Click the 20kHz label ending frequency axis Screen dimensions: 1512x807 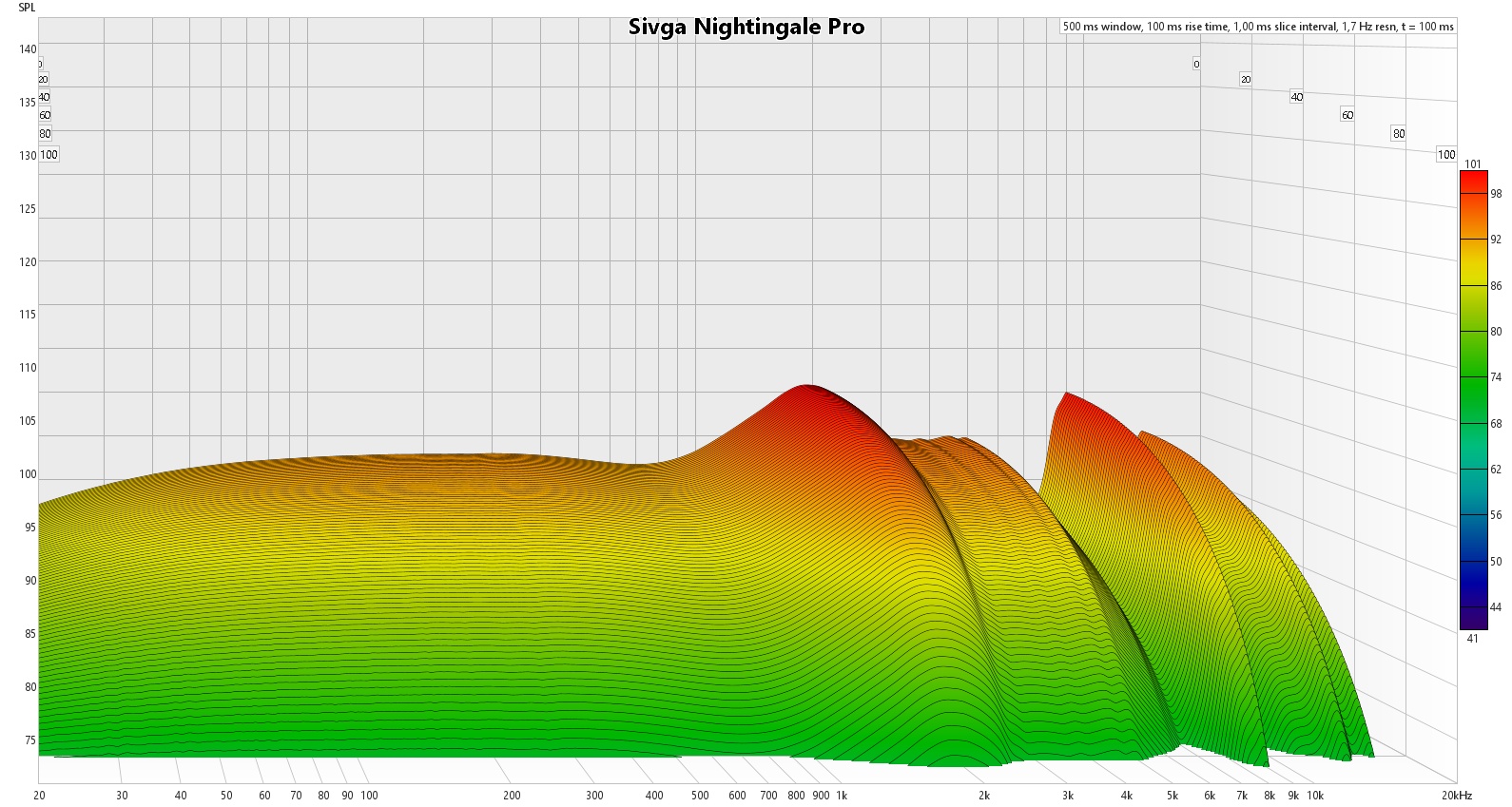(1456, 796)
